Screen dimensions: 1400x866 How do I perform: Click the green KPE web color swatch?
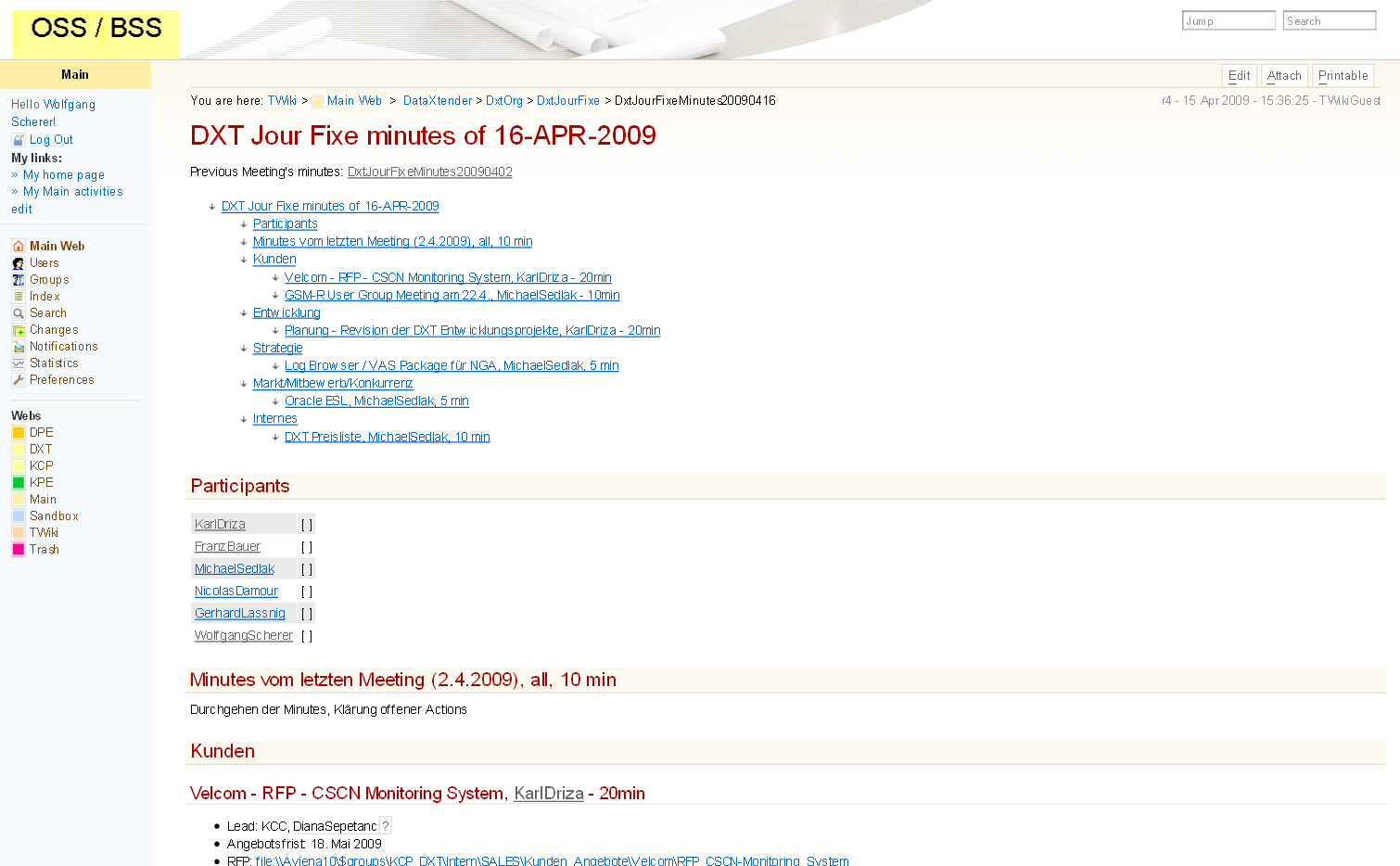click(x=18, y=483)
